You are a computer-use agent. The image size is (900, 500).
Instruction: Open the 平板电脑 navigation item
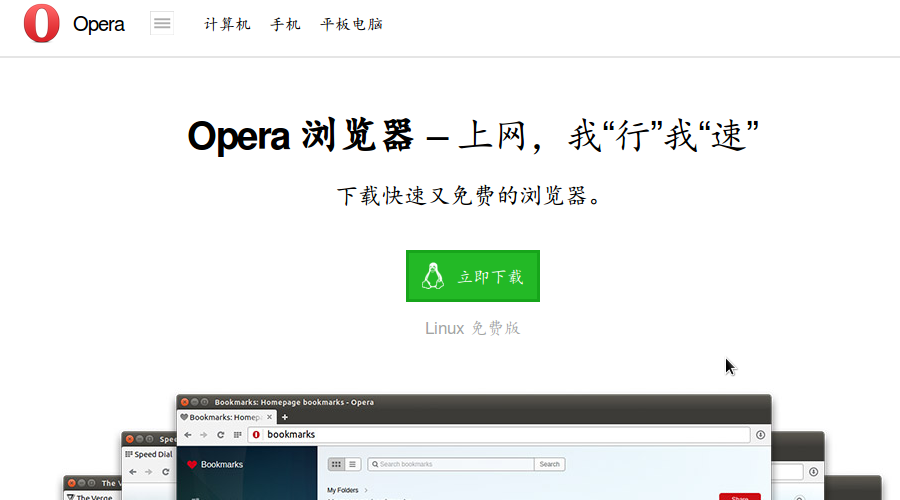[351, 24]
